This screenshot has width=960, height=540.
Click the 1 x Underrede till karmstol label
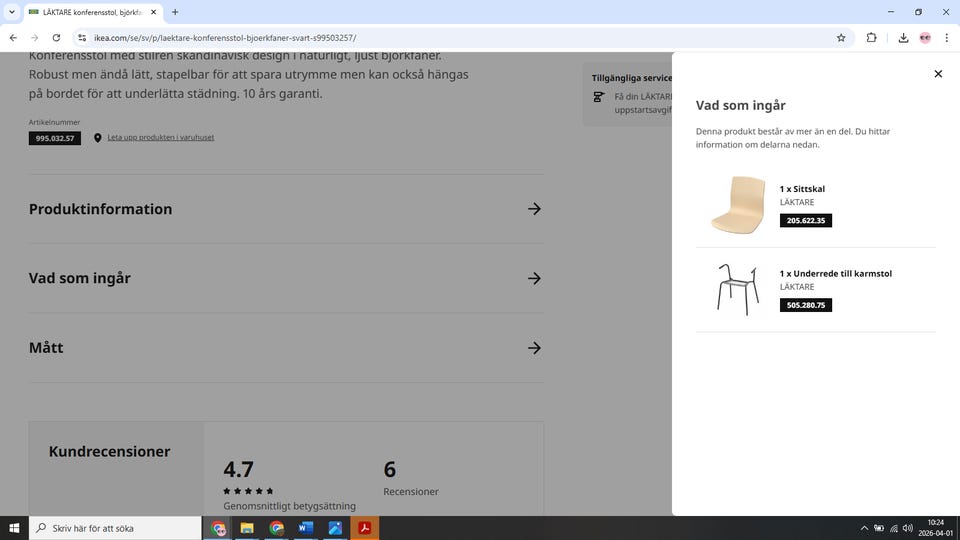pyautogui.click(x=836, y=273)
